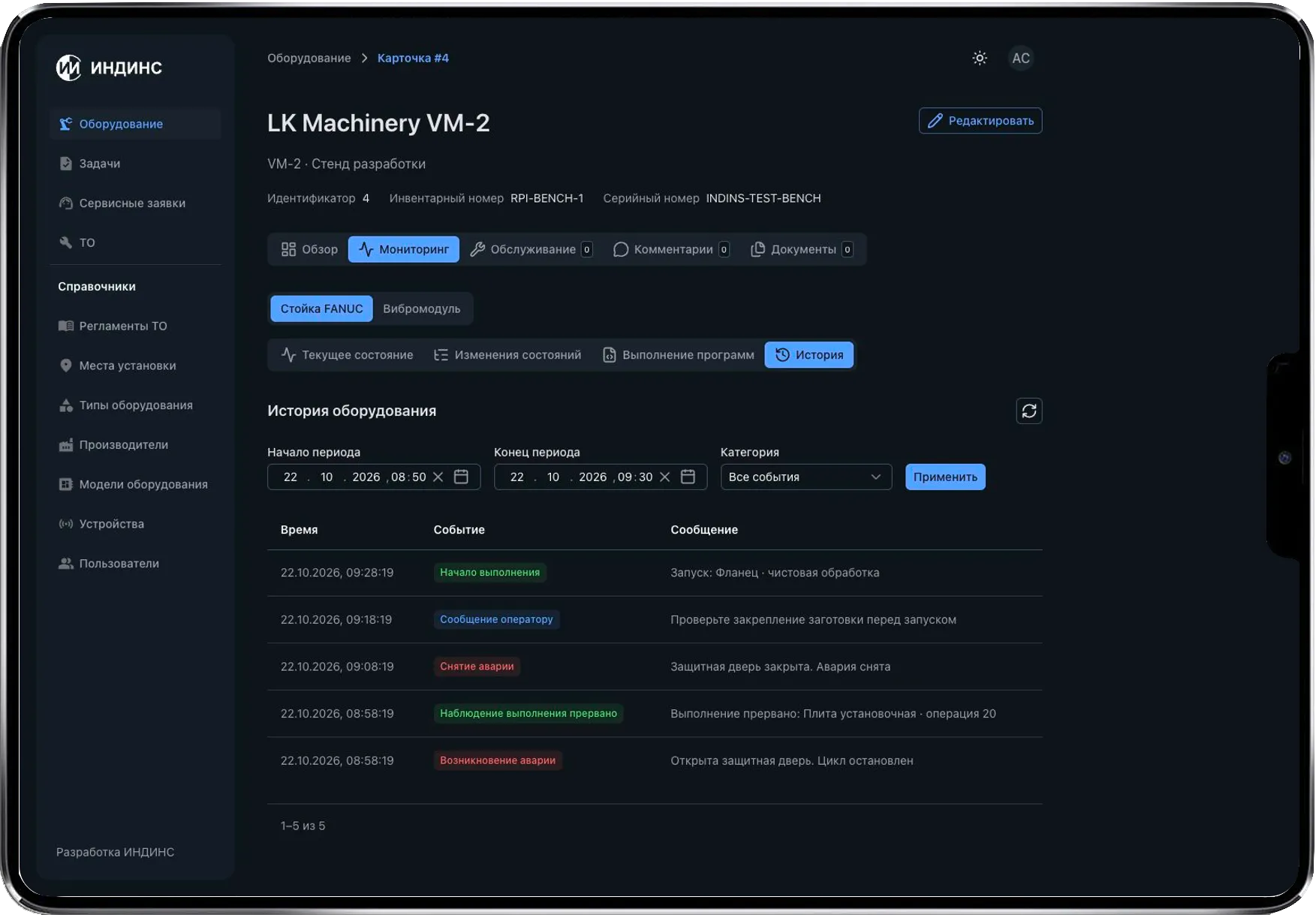Open the AC user avatar menu
Screen dimensions: 1316x915
[x=1020, y=58]
